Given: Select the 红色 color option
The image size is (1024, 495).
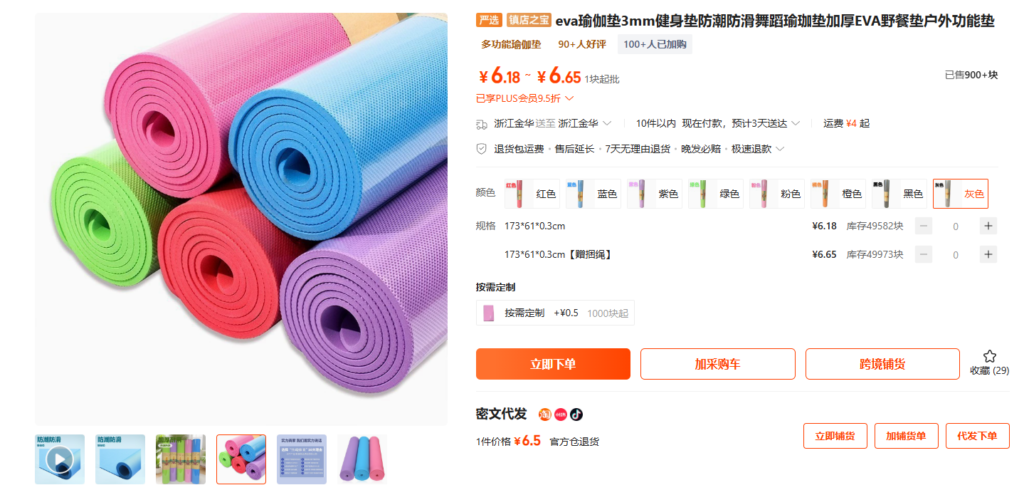Looking at the screenshot, I should (x=532, y=194).
